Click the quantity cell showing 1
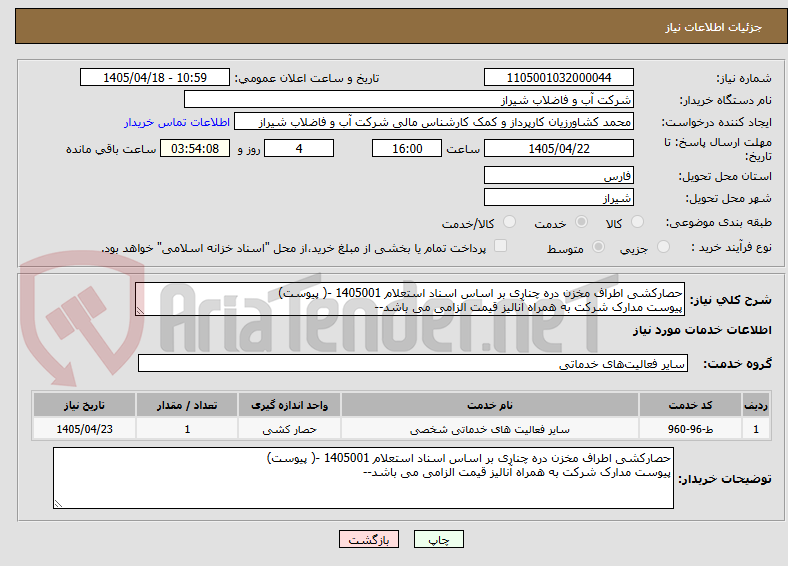Viewport: 788px width, 566px height. point(187,429)
